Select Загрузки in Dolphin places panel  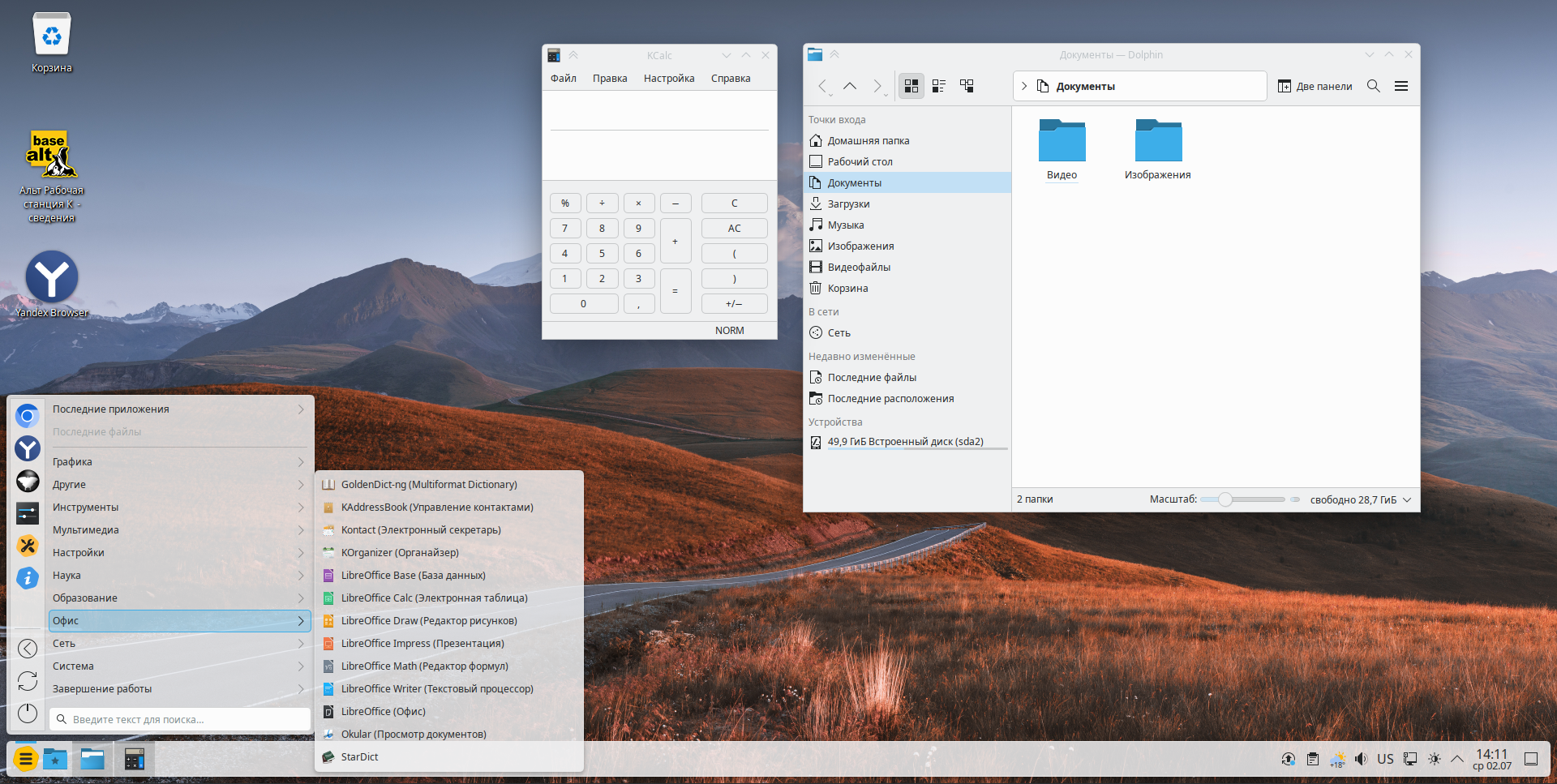(848, 203)
